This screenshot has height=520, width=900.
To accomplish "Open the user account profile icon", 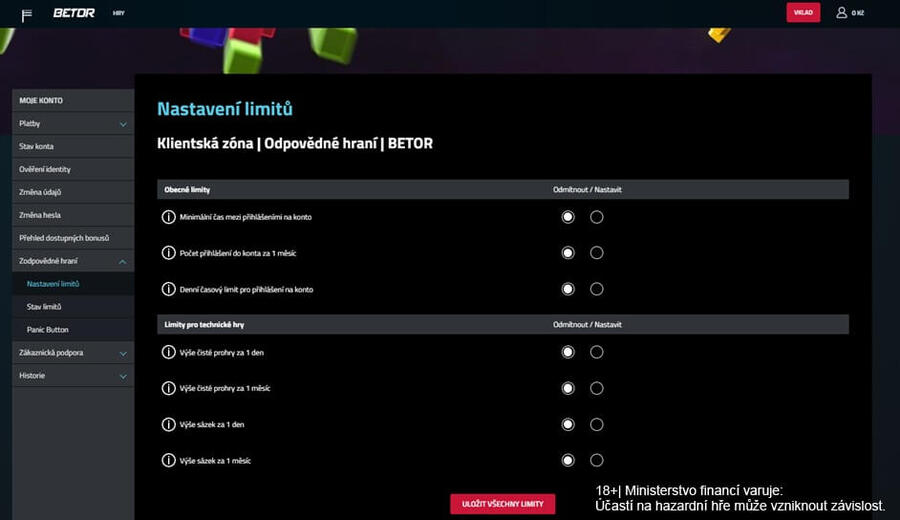I will 841,13.
